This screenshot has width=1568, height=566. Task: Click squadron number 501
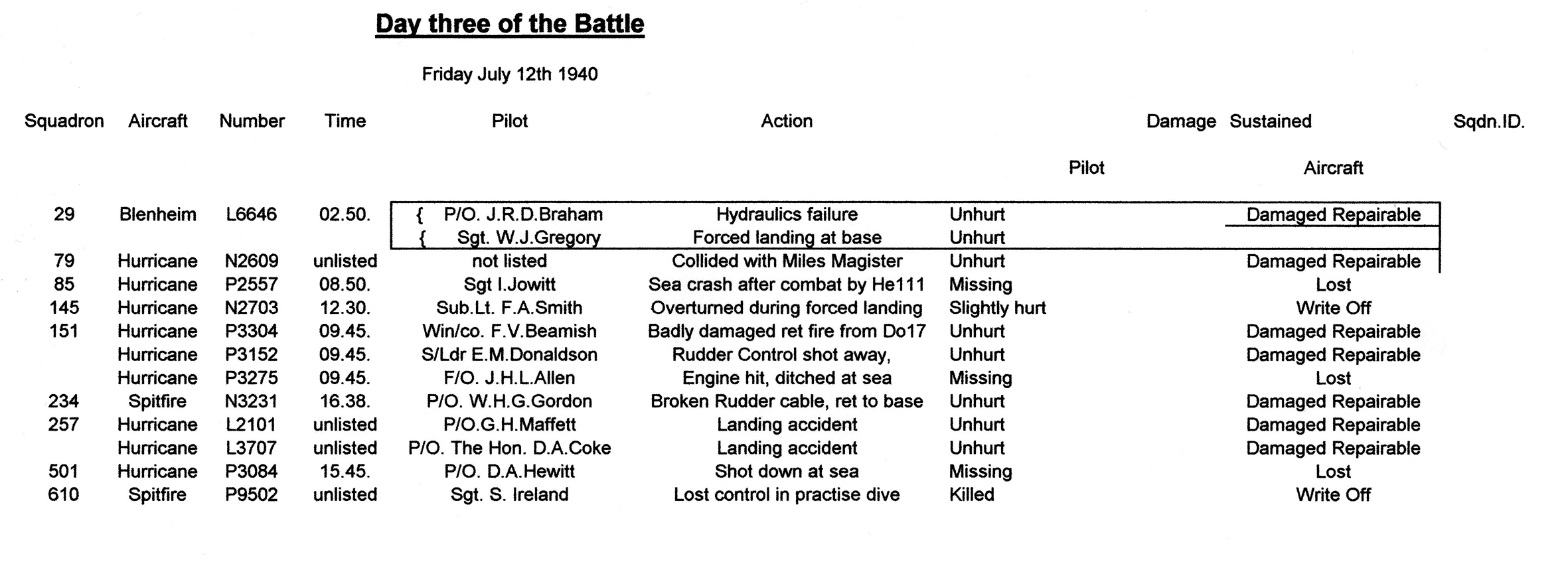pyautogui.click(x=63, y=472)
